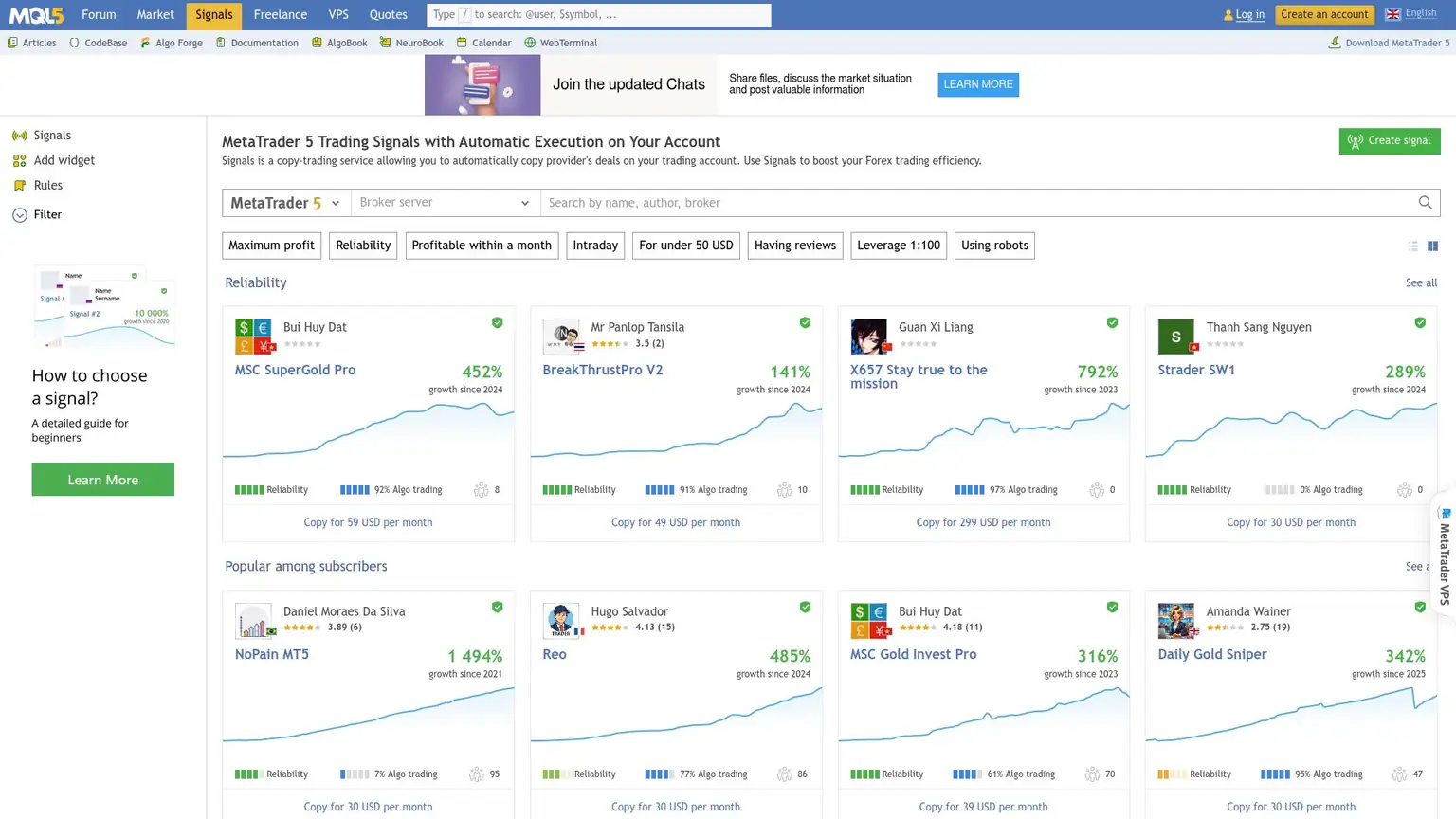Open CodeBase braces icon

(x=74, y=43)
